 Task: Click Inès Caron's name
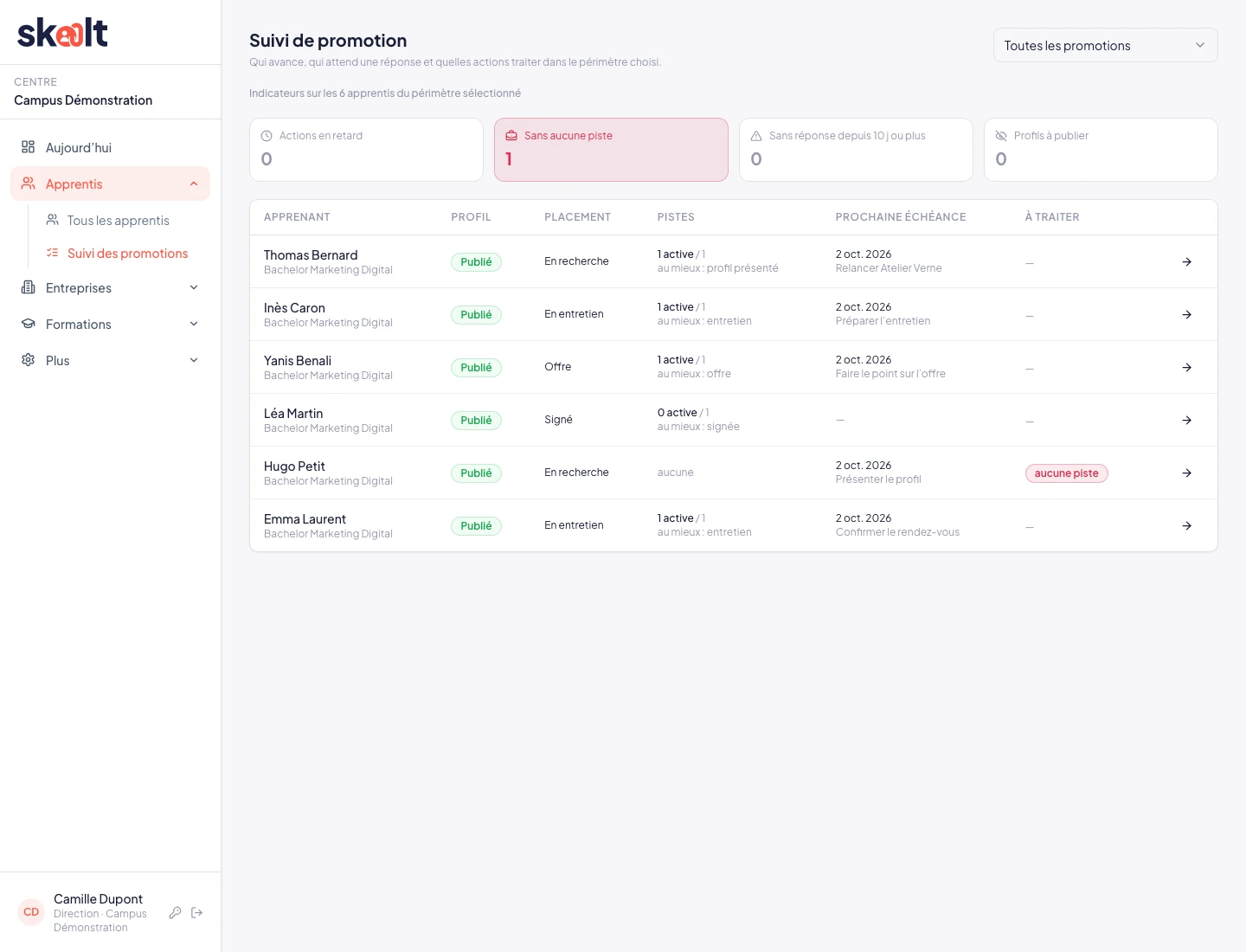(294, 307)
